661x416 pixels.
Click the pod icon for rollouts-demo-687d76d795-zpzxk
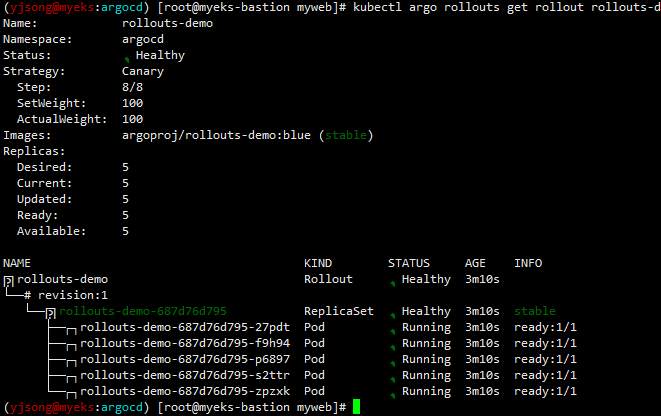(71, 395)
